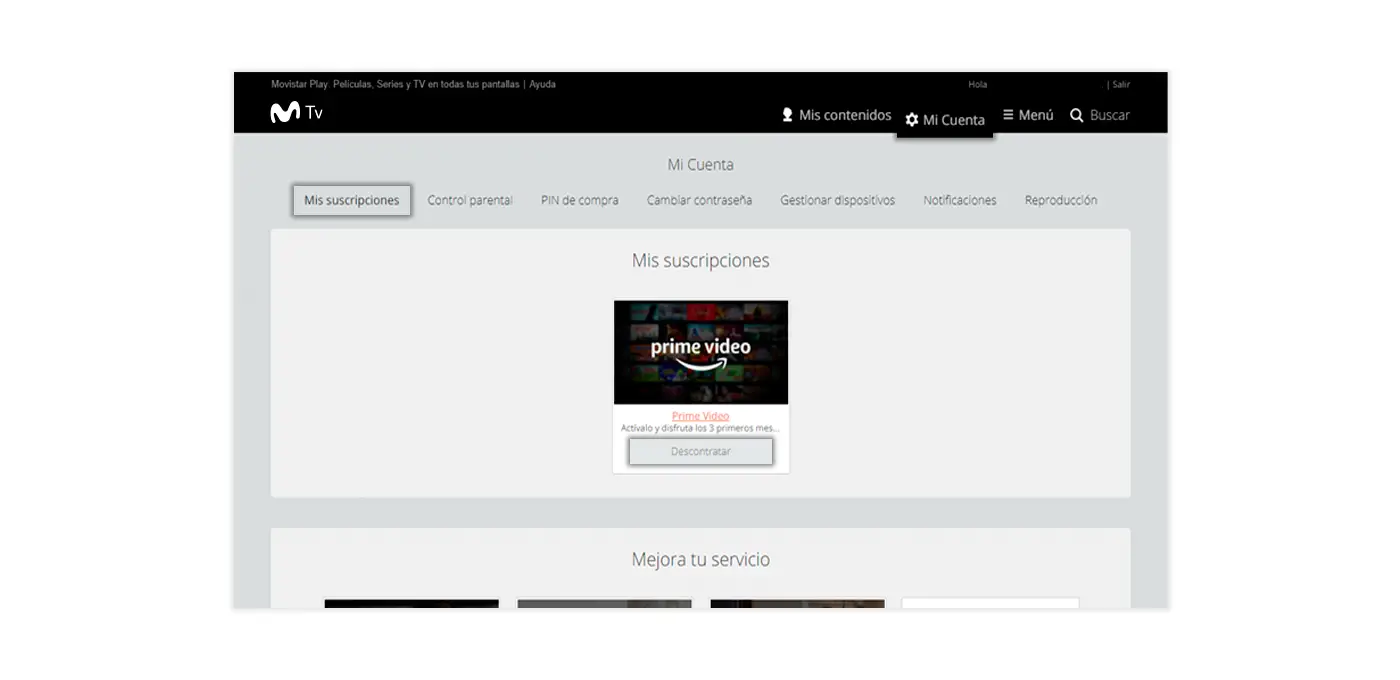Click the Movistar Play tagline text
The width and height of the screenshot is (1400, 680).
(395, 84)
